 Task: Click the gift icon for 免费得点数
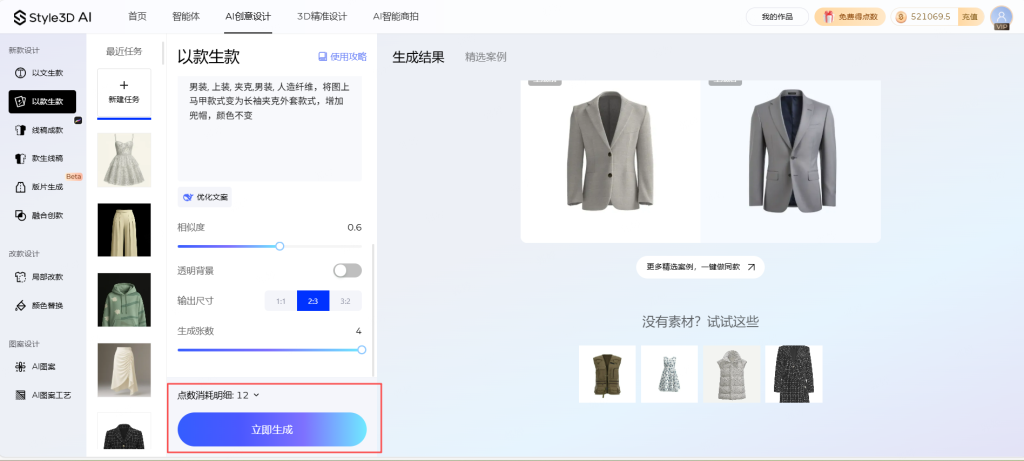pyautogui.click(x=828, y=17)
